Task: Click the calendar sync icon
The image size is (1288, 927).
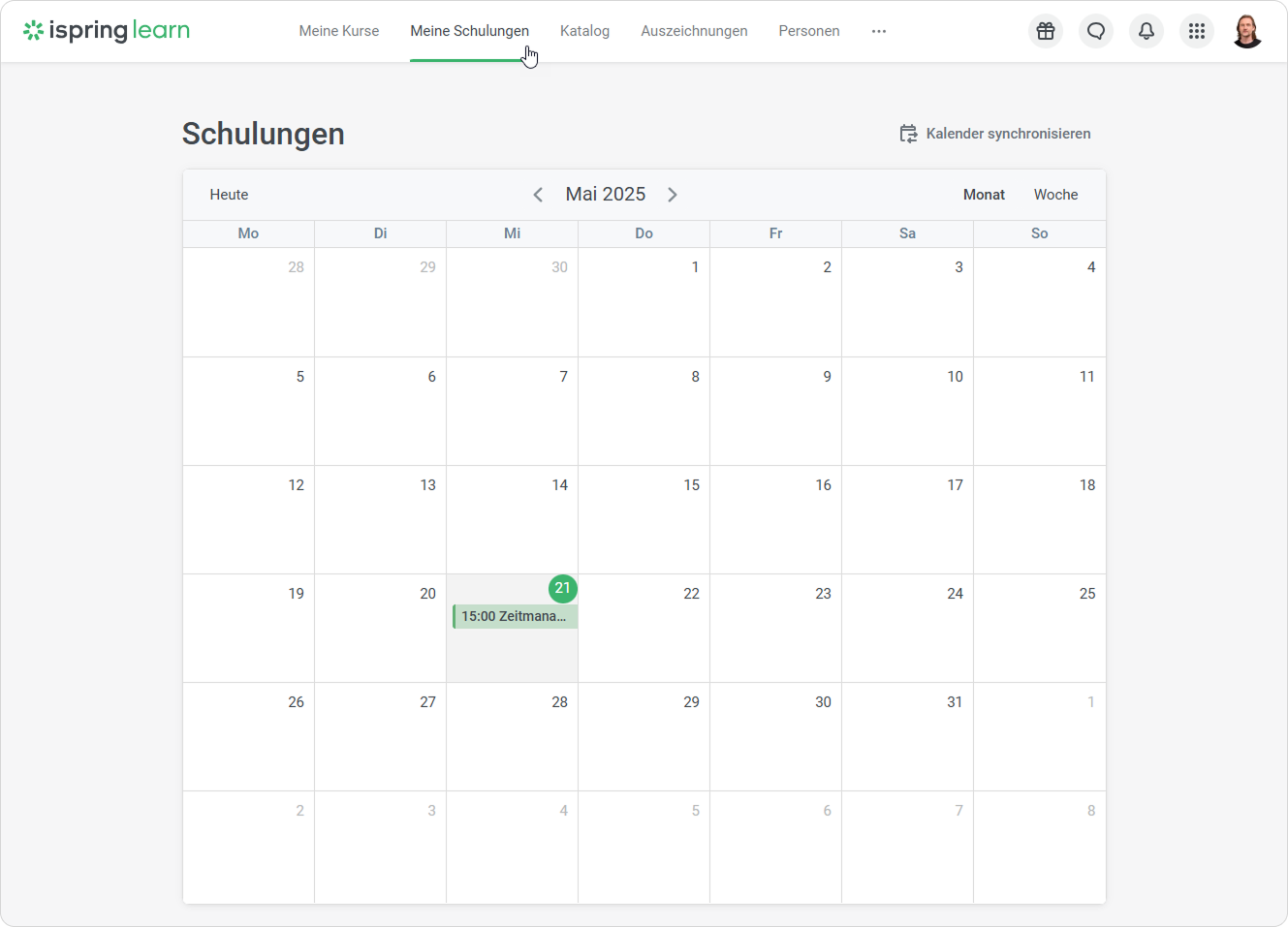Action: click(x=908, y=134)
